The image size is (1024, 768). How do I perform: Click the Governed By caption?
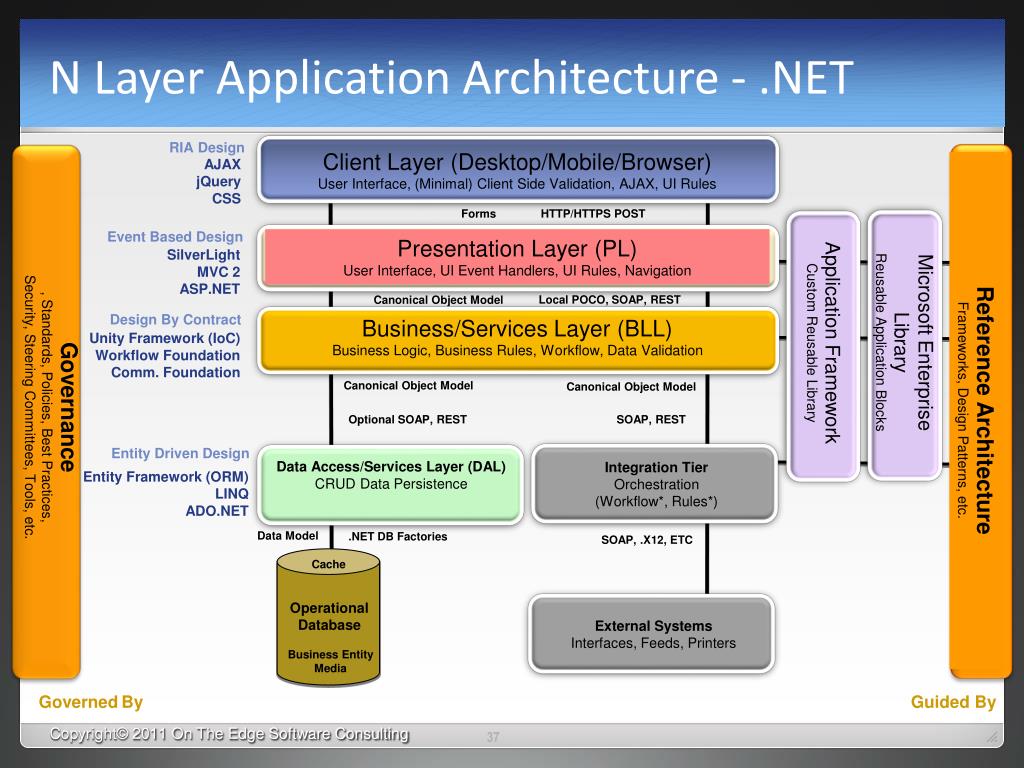91,702
